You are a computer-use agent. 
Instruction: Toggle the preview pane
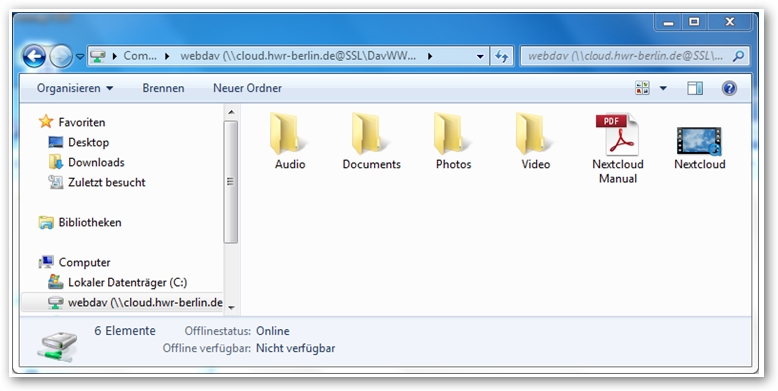tap(695, 88)
